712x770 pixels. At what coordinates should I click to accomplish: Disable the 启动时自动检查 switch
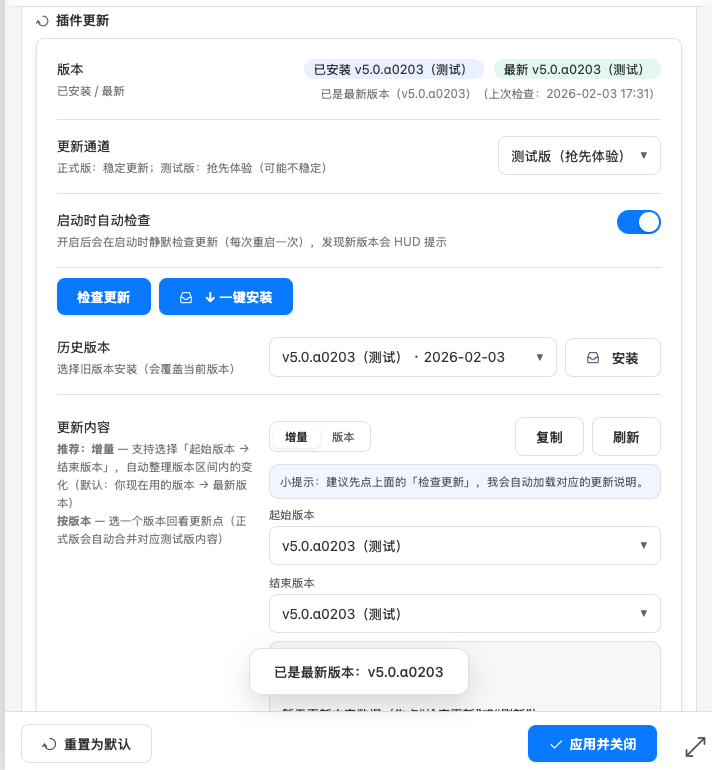tap(638, 222)
